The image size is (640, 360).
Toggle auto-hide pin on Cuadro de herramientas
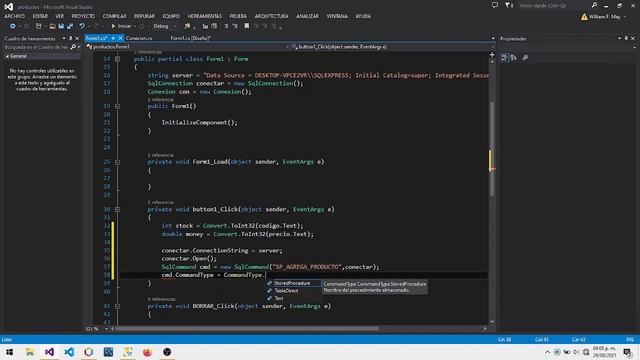[70, 38]
